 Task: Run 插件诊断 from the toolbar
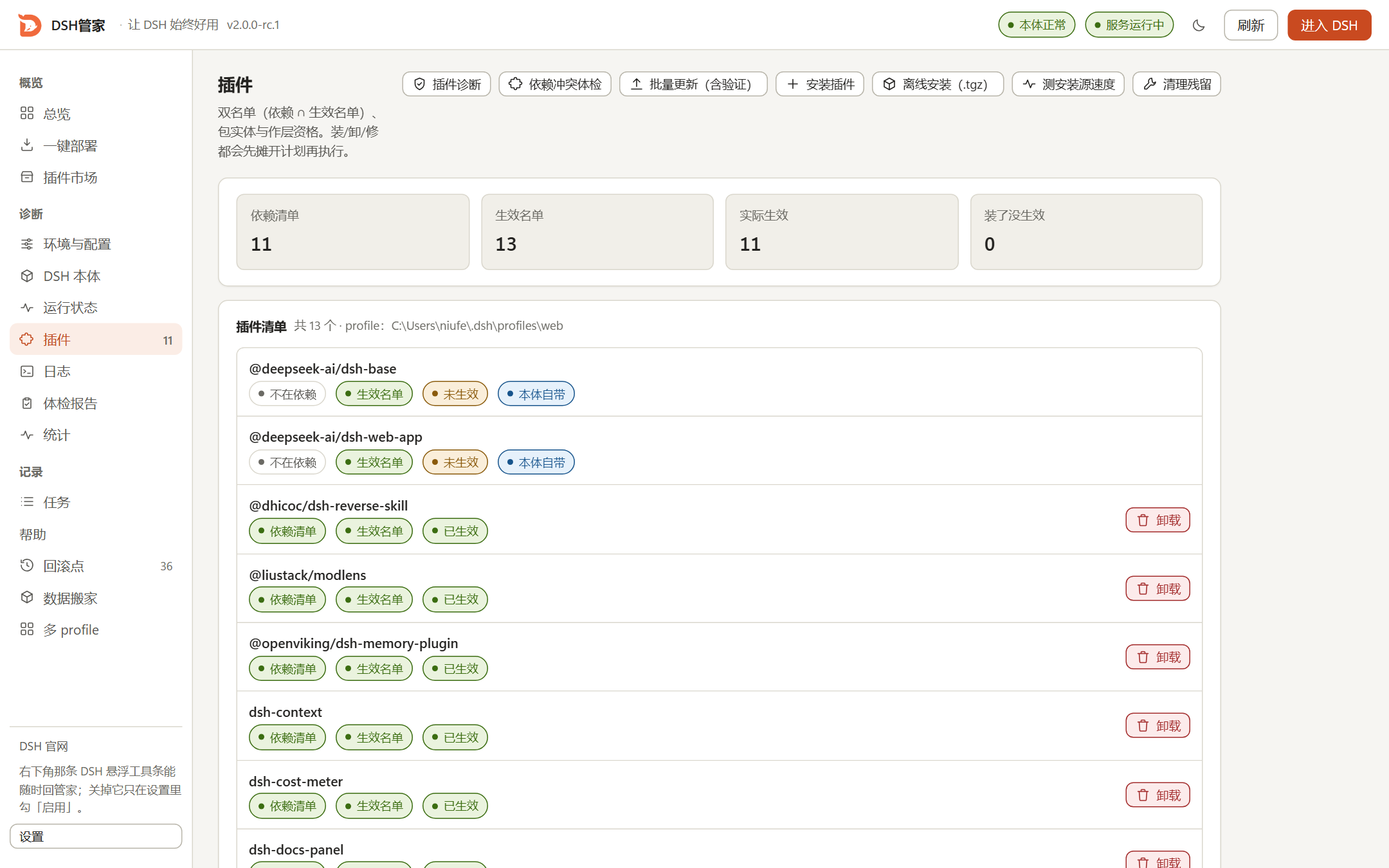click(x=446, y=84)
